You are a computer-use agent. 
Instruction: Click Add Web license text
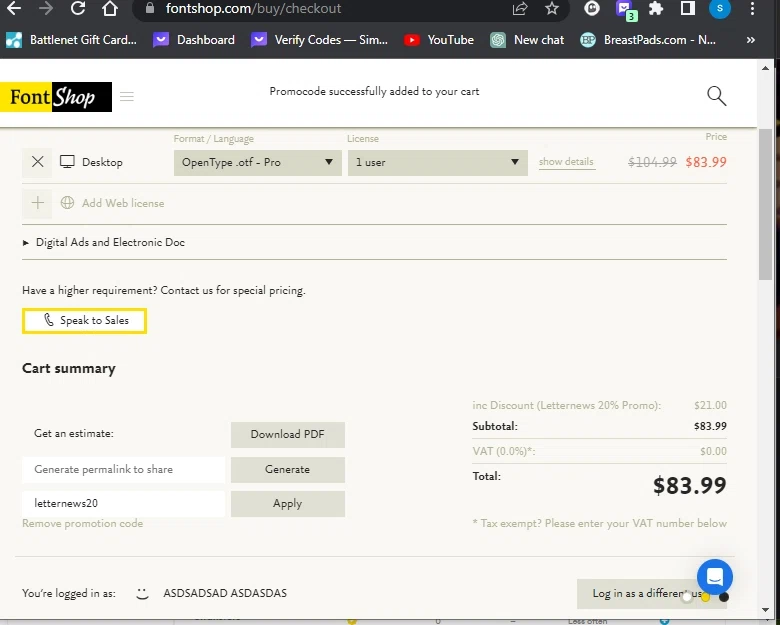123,203
